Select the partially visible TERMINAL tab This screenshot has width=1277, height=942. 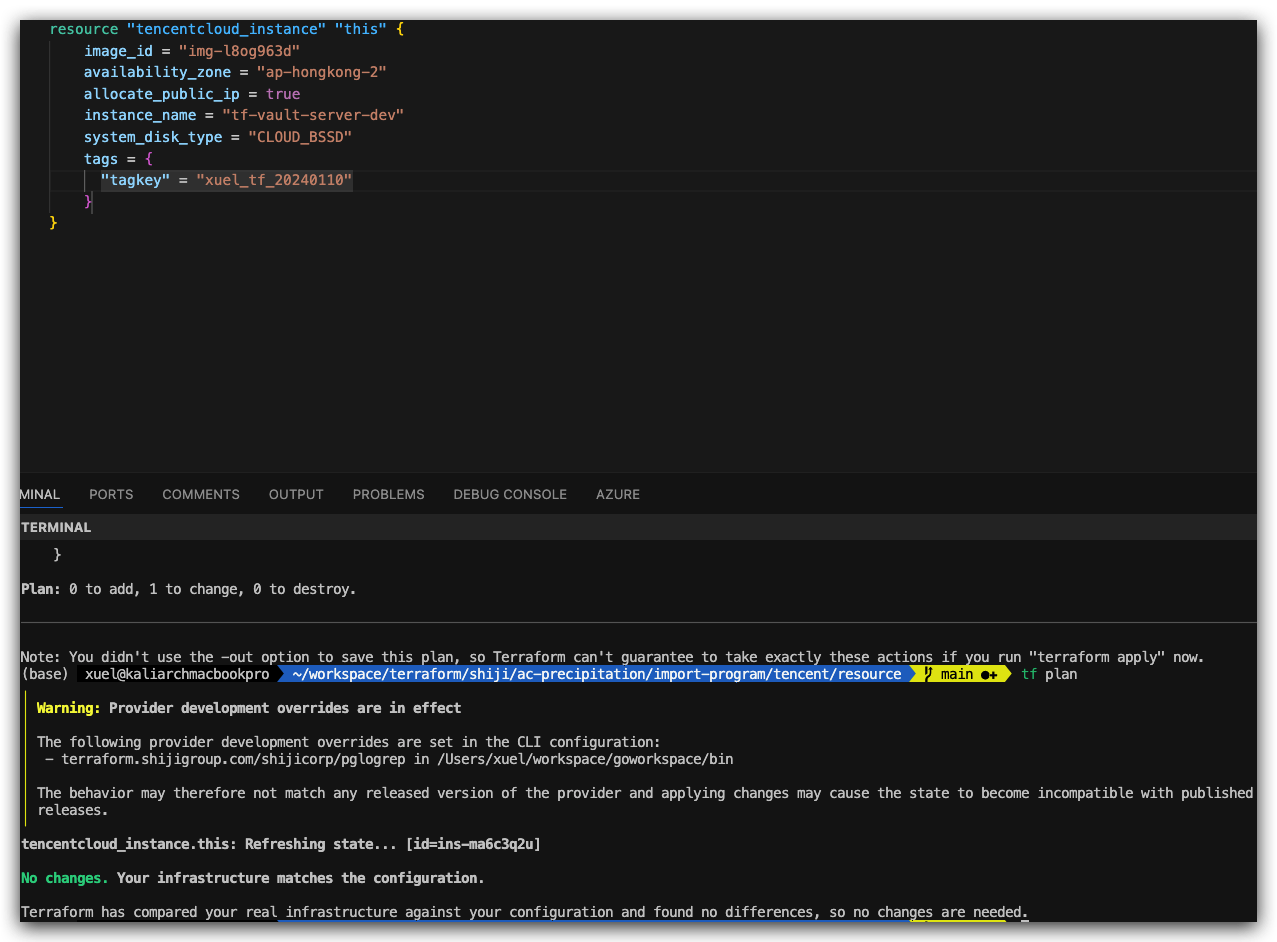coord(40,494)
